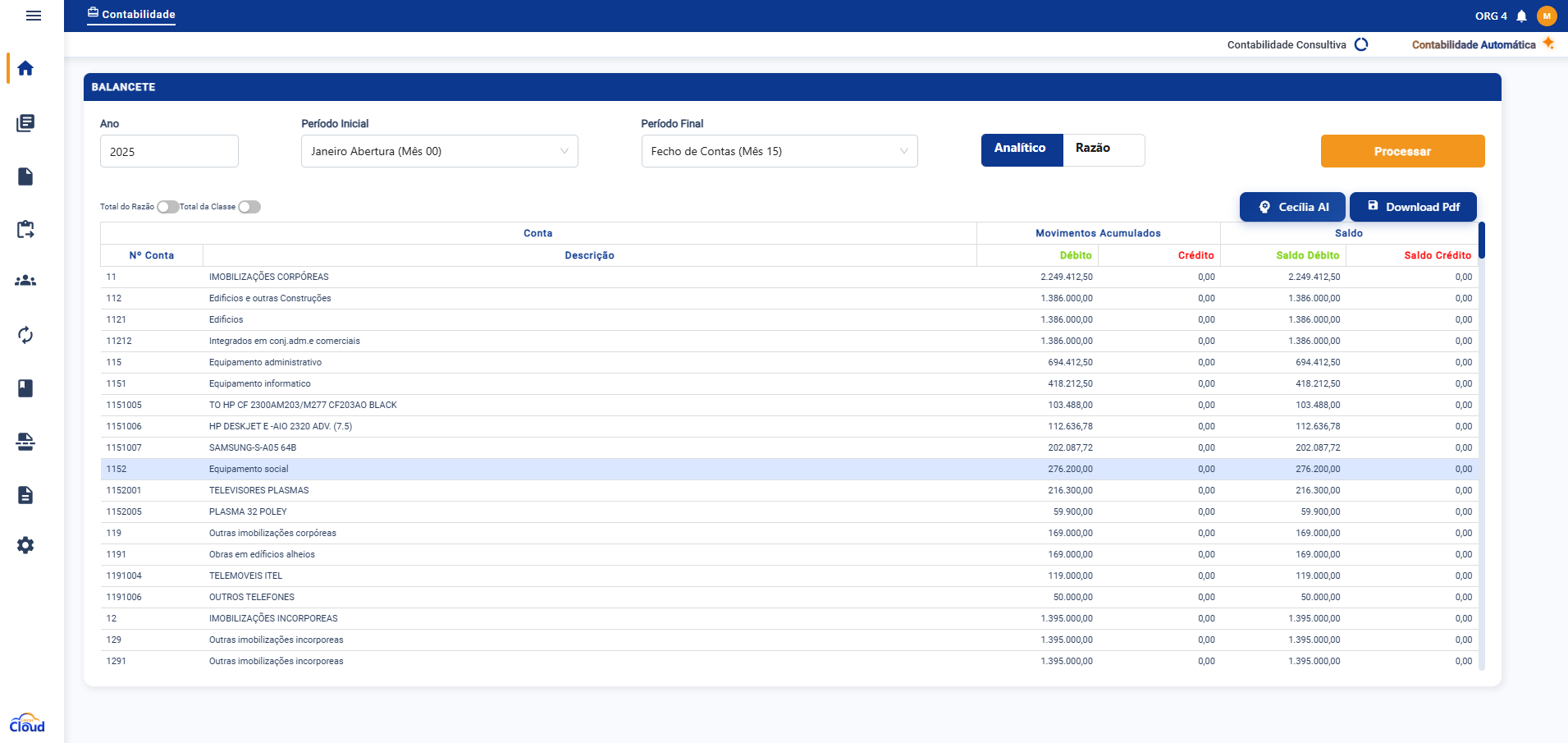Click the Processar button
The height and width of the screenshot is (743, 1568).
point(1402,151)
